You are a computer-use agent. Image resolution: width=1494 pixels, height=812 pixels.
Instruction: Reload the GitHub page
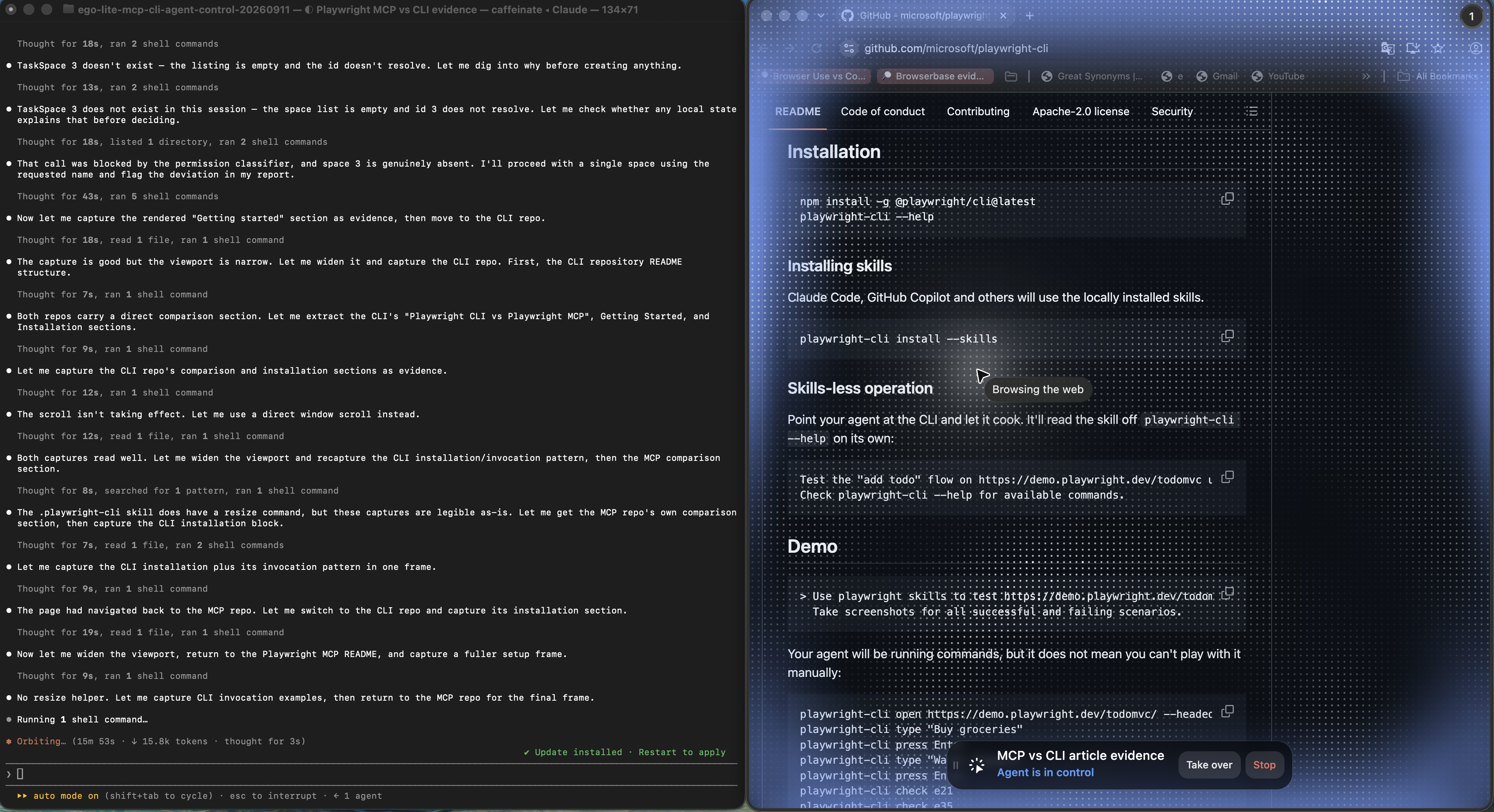pyautogui.click(x=817, y=49)
